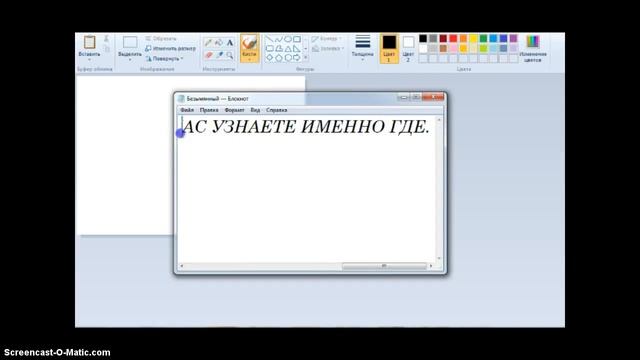Open the Вставить paste dropdown arrow
Screen dimensions: 640x360
[x=89, y=60]
